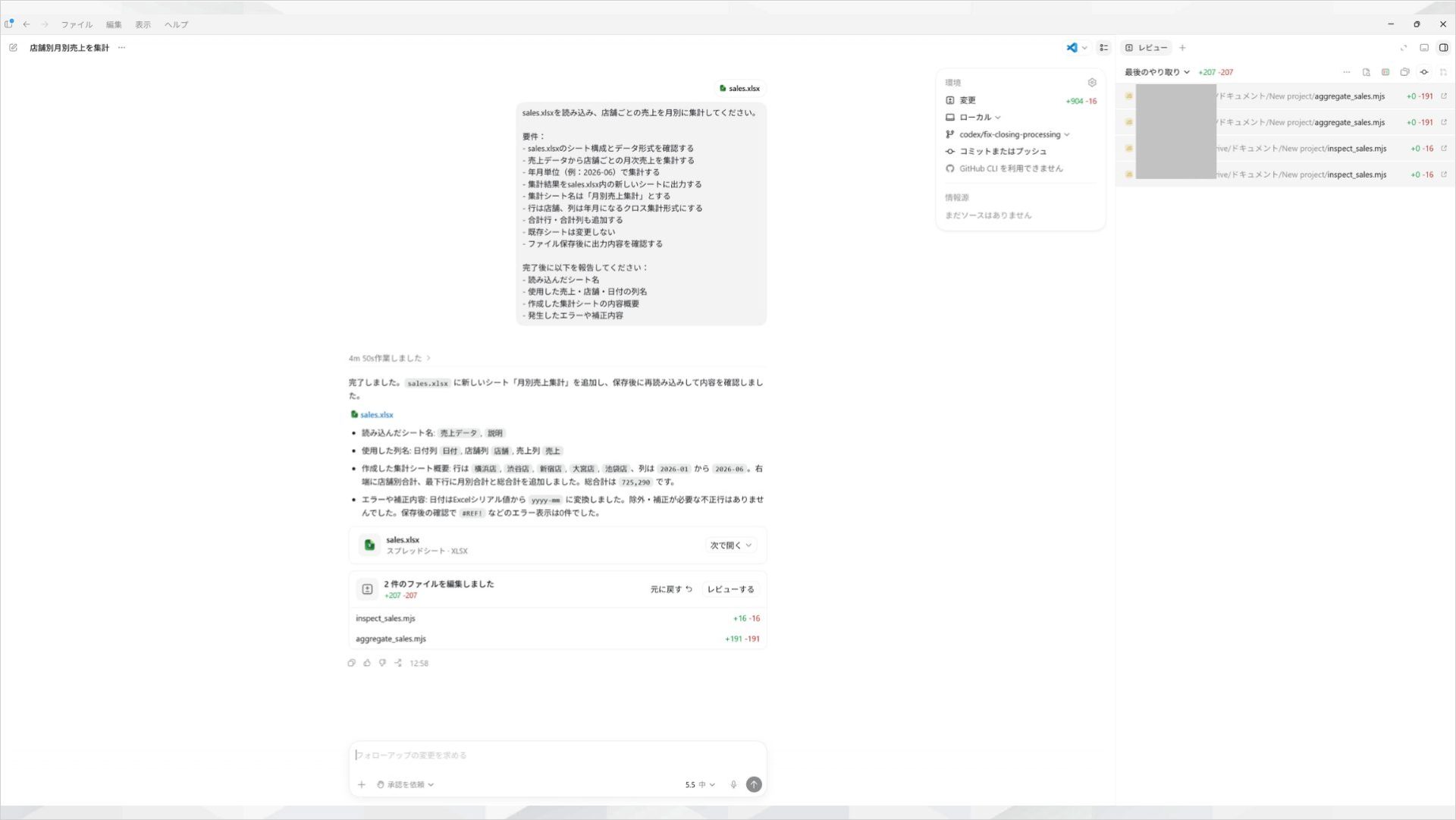The height and width of the screenshot is (820, 1456).
Task: Open the 編集 menu
Action: coord(114,24)
